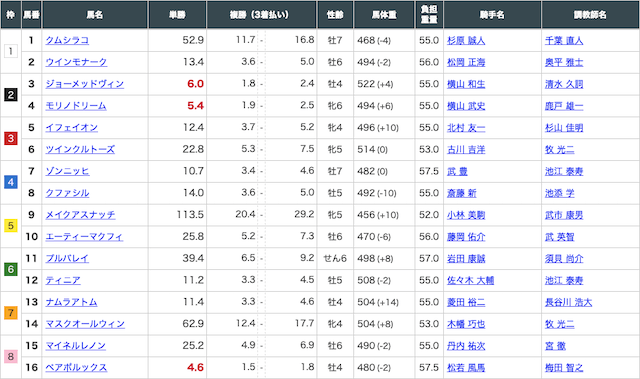This screenshot has width=640, height=379.
Task: Open horse link ティニア
Action: tap(63, 280)
